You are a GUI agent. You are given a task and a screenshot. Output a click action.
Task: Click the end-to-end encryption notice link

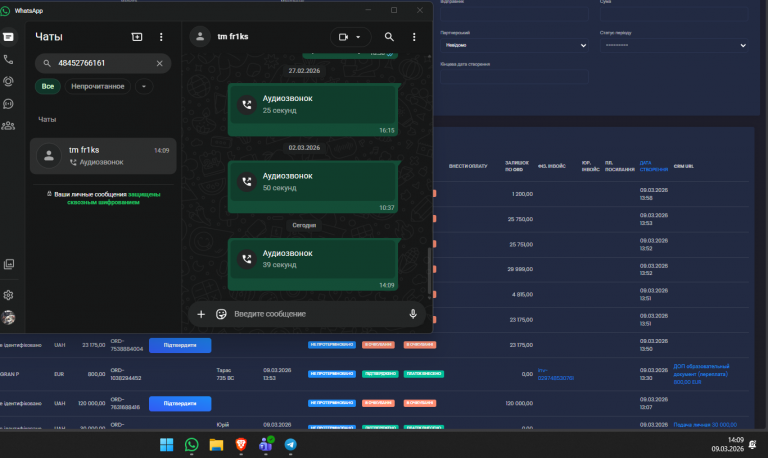click(114, 198)
